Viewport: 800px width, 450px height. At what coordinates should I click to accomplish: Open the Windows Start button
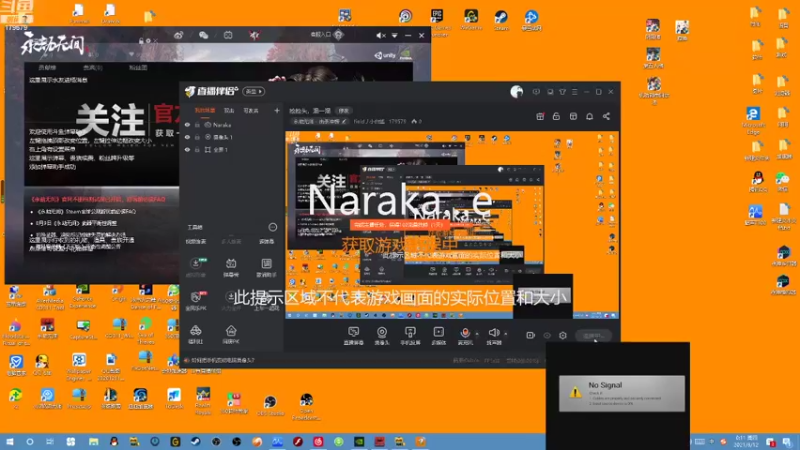tap(10, 441)
